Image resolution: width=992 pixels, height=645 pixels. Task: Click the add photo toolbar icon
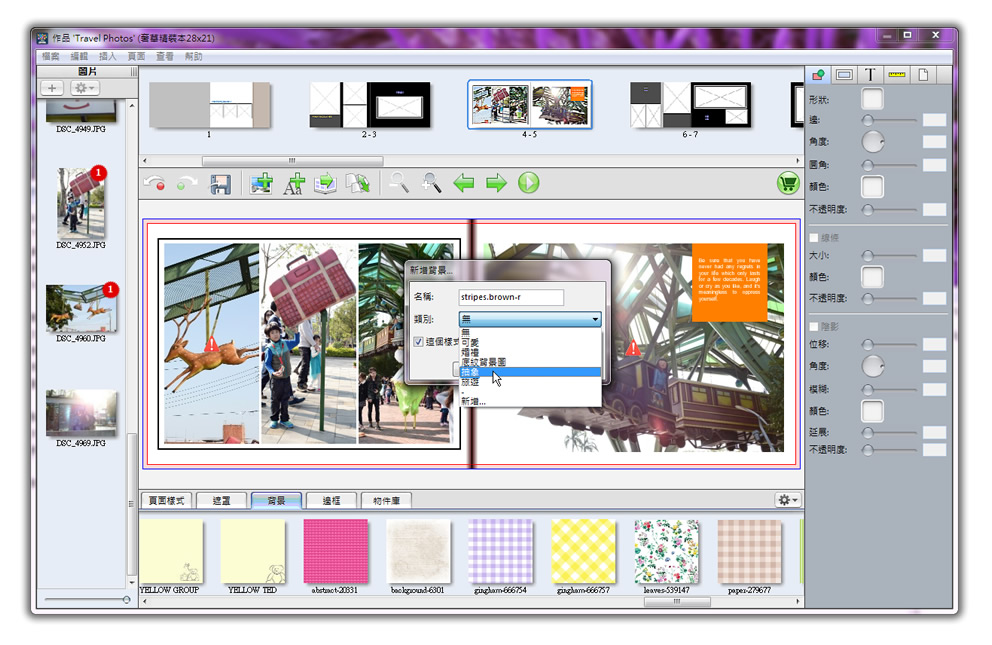pos(261,184)
